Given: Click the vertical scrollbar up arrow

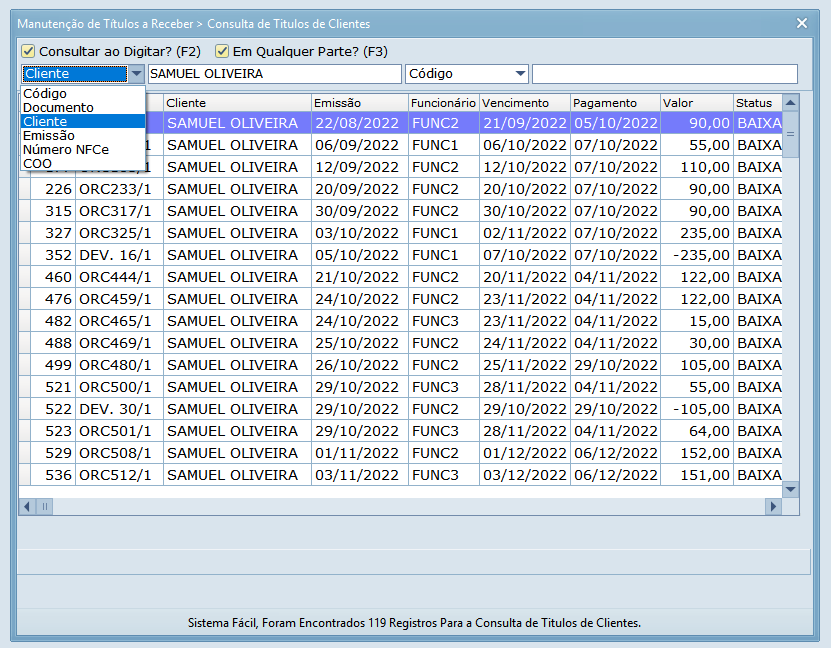Looking at the screenshot, I should (790, 102).
